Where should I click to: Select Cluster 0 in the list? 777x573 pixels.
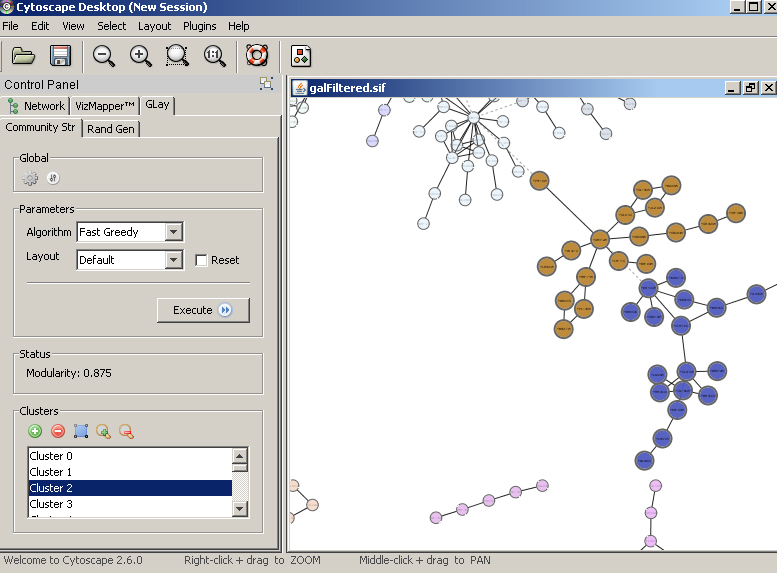tap(129, 456)
